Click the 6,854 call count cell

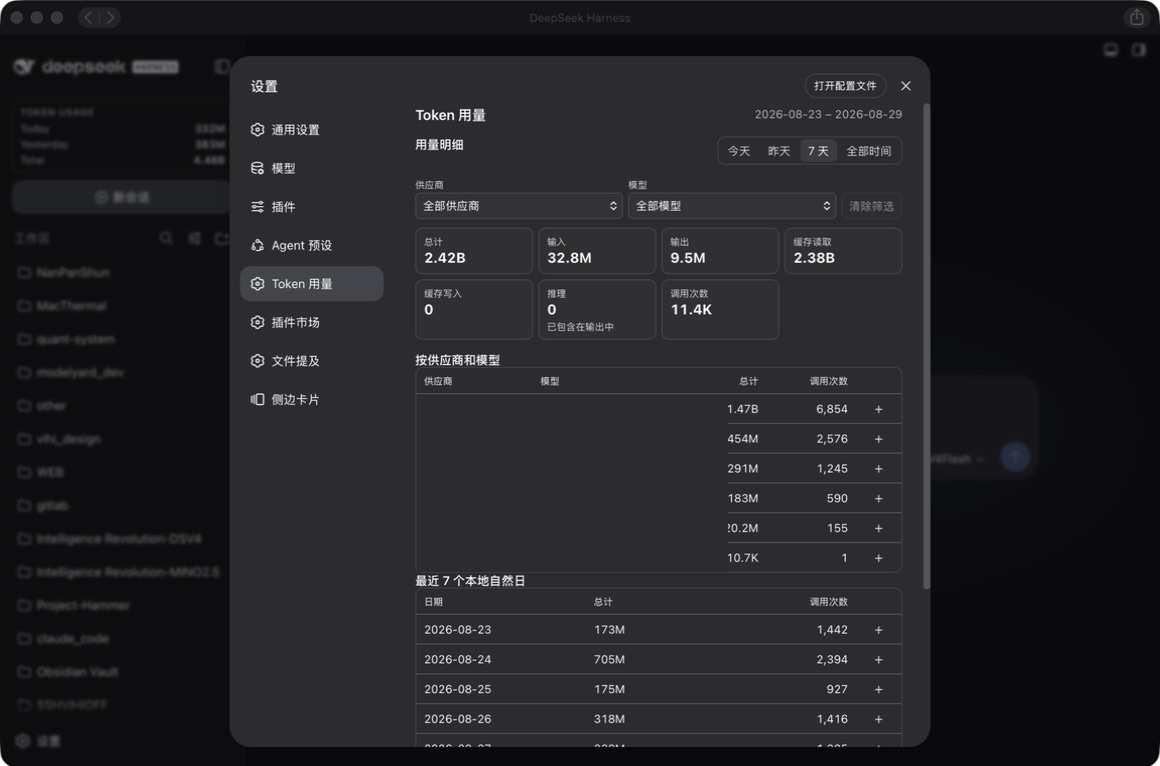(x=832, y=409)
